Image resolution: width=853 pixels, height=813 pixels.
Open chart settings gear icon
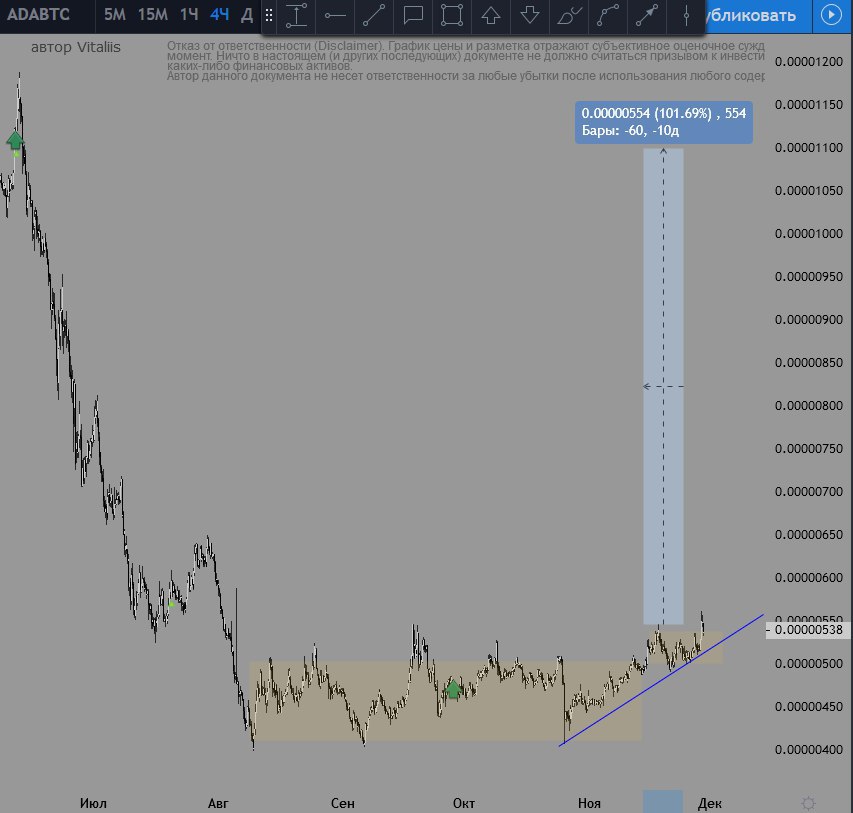pyautogui.click(x=808, y=803)
